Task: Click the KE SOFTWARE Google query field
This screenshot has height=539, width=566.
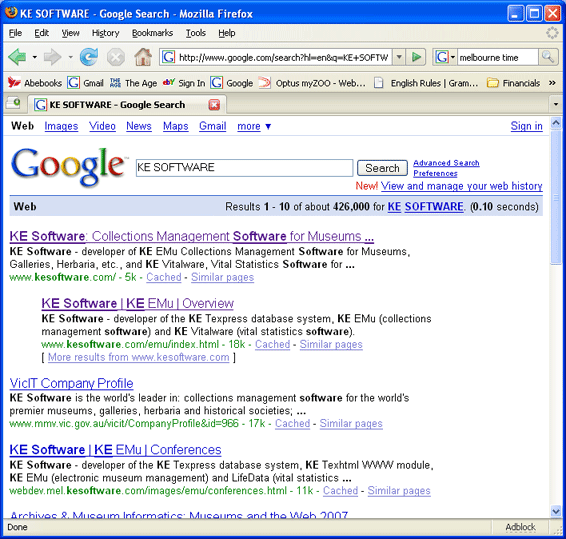Action: [244, 168]
